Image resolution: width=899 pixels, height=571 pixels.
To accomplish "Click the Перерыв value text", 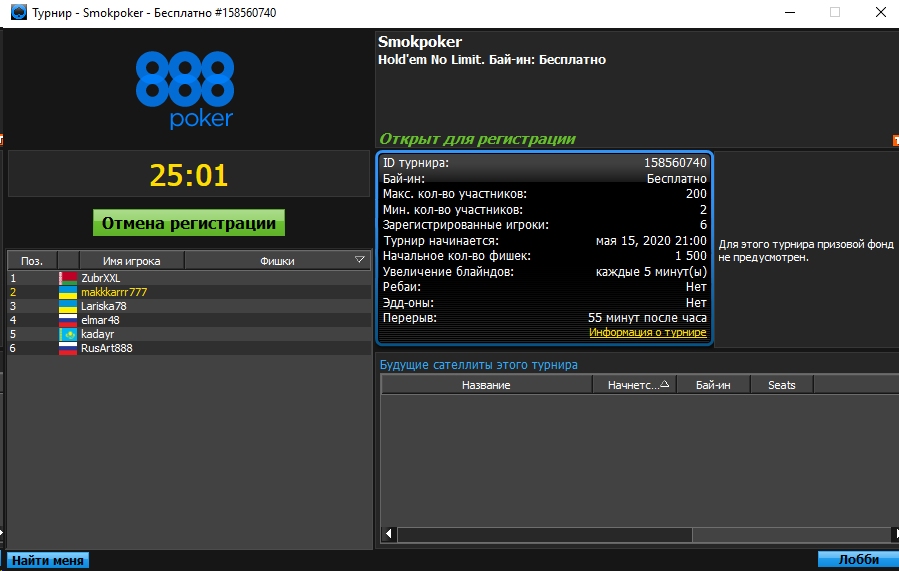I will [647, 318].
